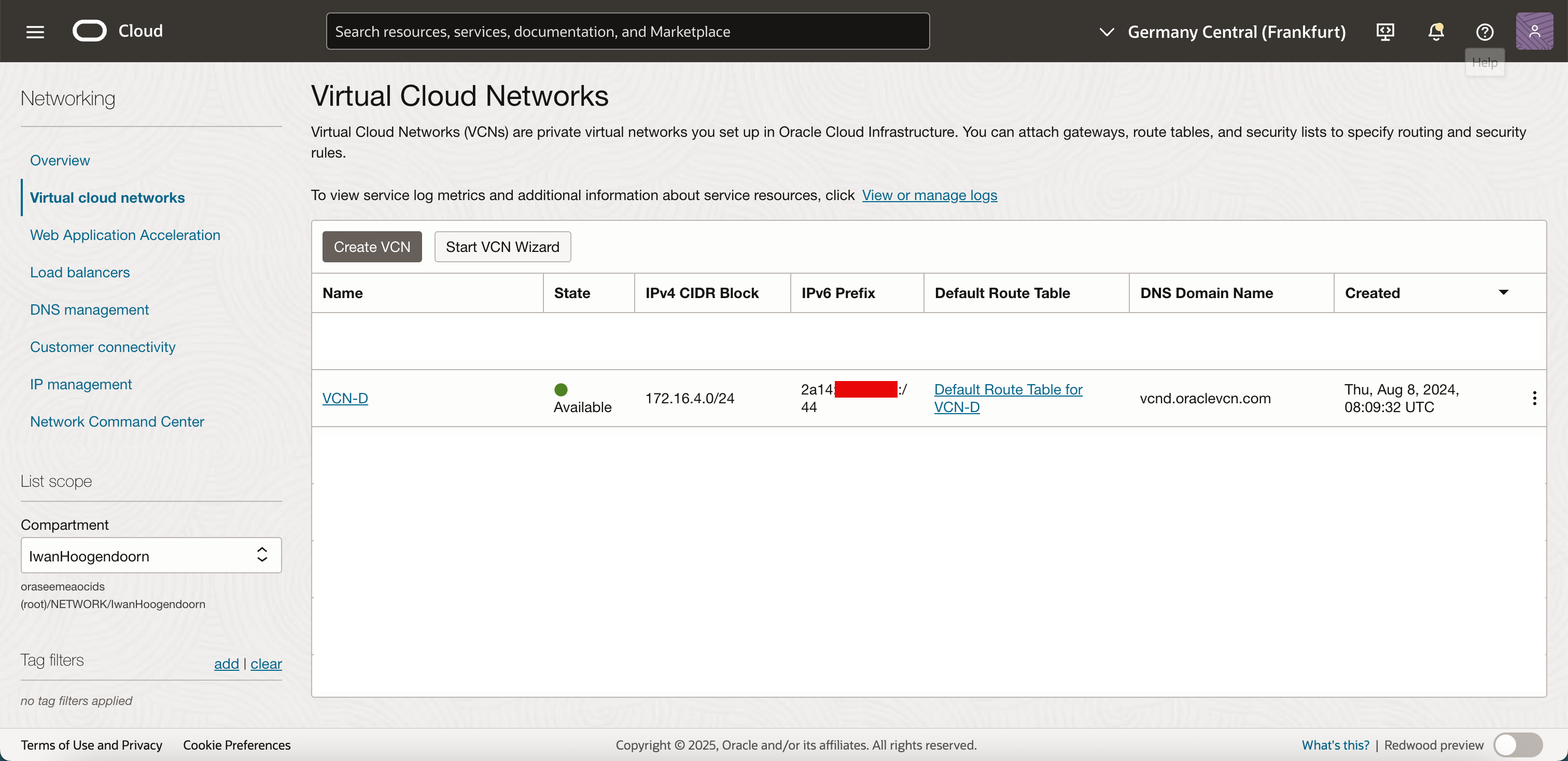The image size is (1568, 761).
Task: Click the Help question mark icon
Action: pyautogui.click(x=1484, y=32)
